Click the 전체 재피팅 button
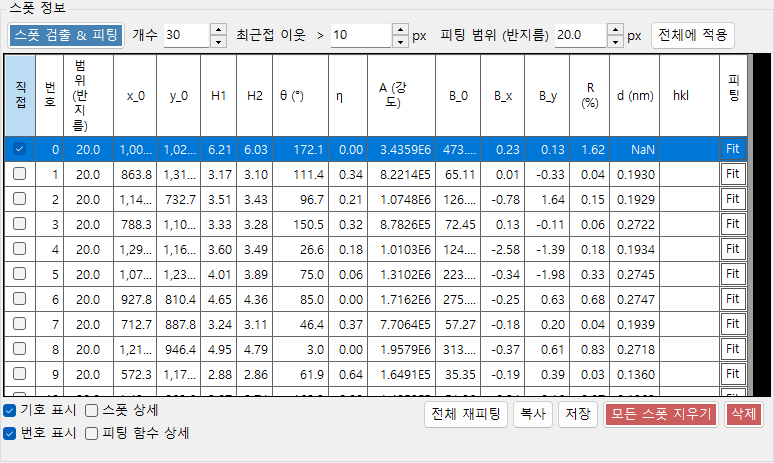 tap(466, 414)
